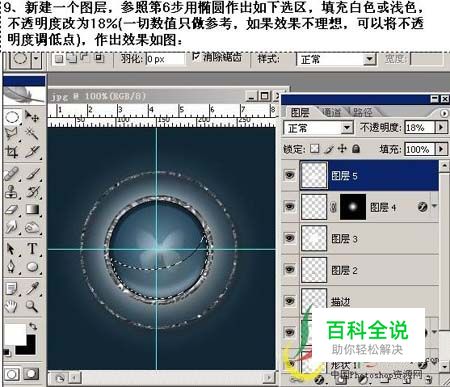Open the 填充 fill slider arrow

pyautogui.click(x=441, y=149)
